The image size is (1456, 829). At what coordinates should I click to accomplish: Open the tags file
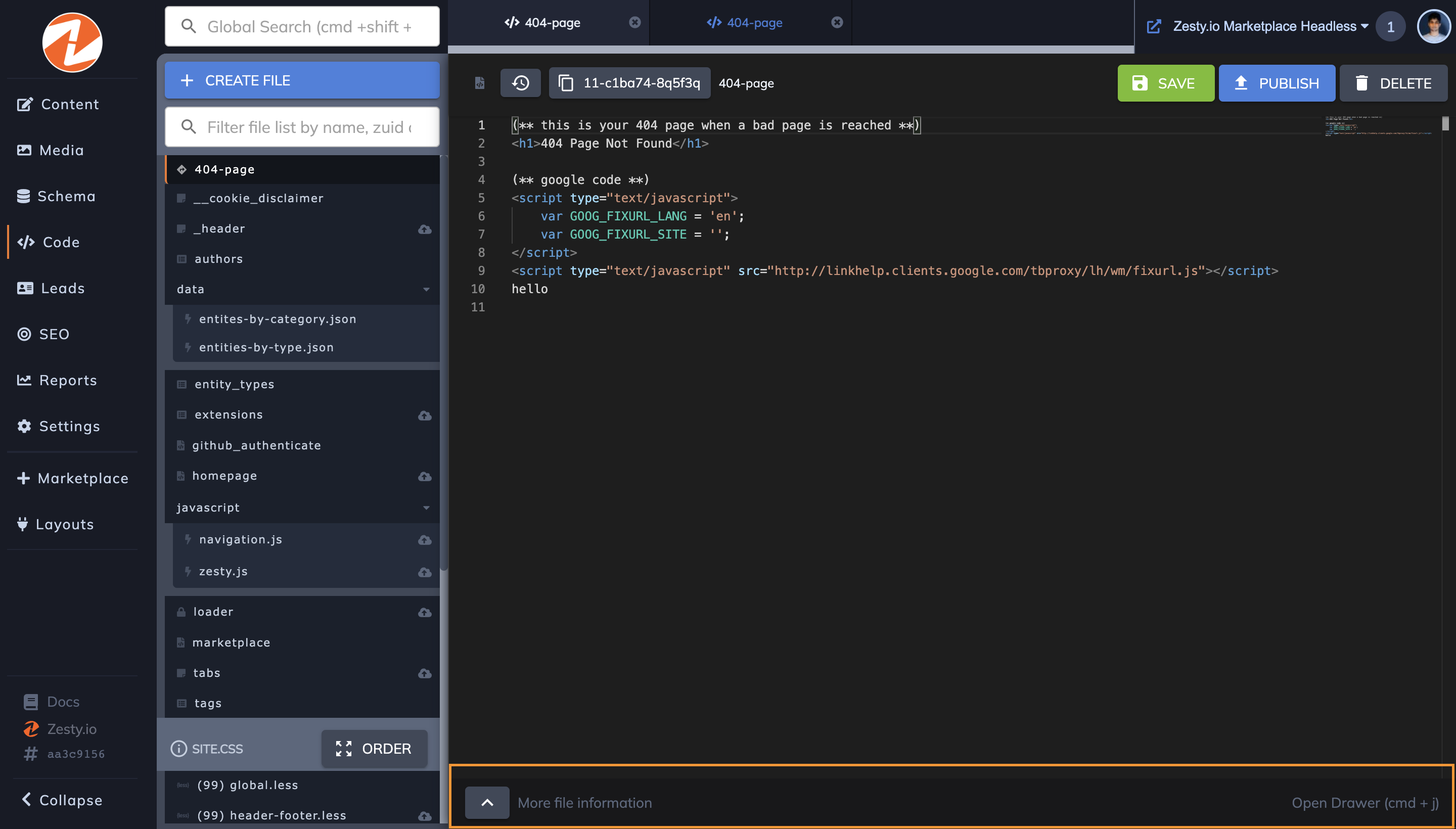(x=302, y=704)
